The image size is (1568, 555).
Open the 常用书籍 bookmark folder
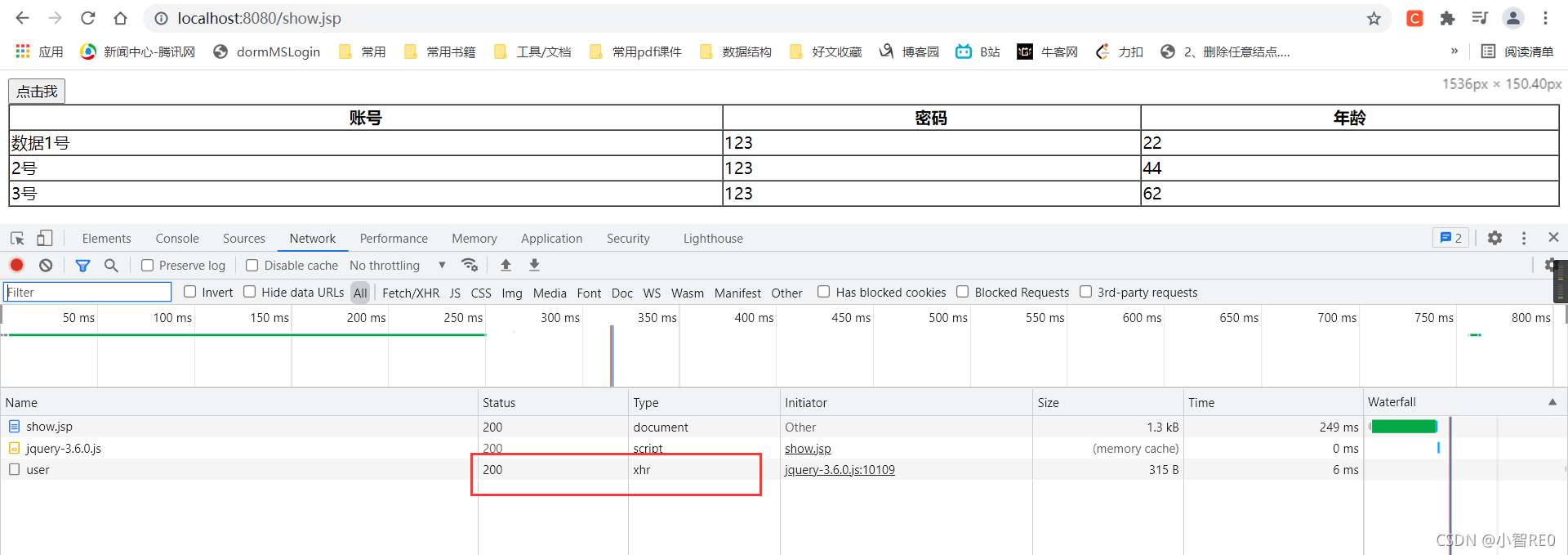click(439, 51)
